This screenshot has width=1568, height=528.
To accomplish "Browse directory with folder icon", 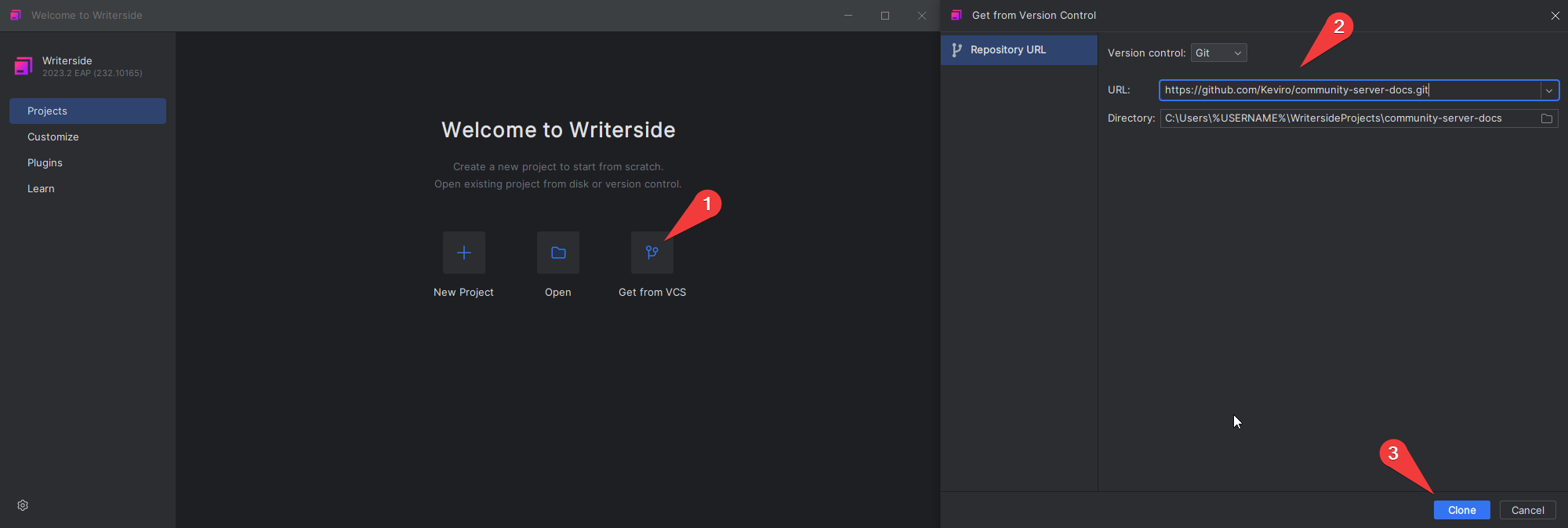I will tap(1547, 118).
